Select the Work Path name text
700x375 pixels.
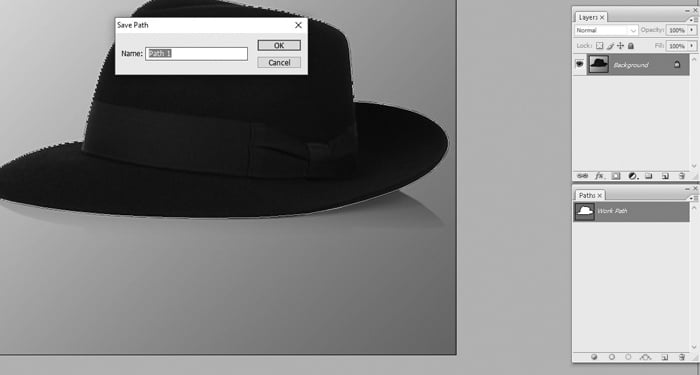tap(612, 211)
